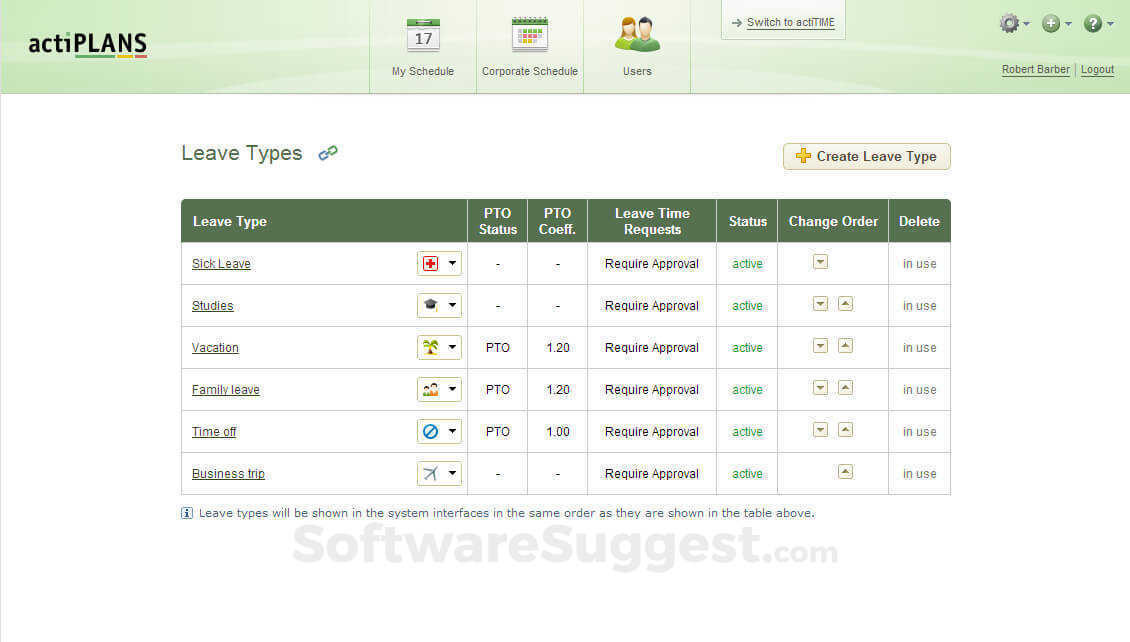Viewport: 1130px width, 642px height.
Task: Click the Create Leave Type button
Action: tap(866, 156)
